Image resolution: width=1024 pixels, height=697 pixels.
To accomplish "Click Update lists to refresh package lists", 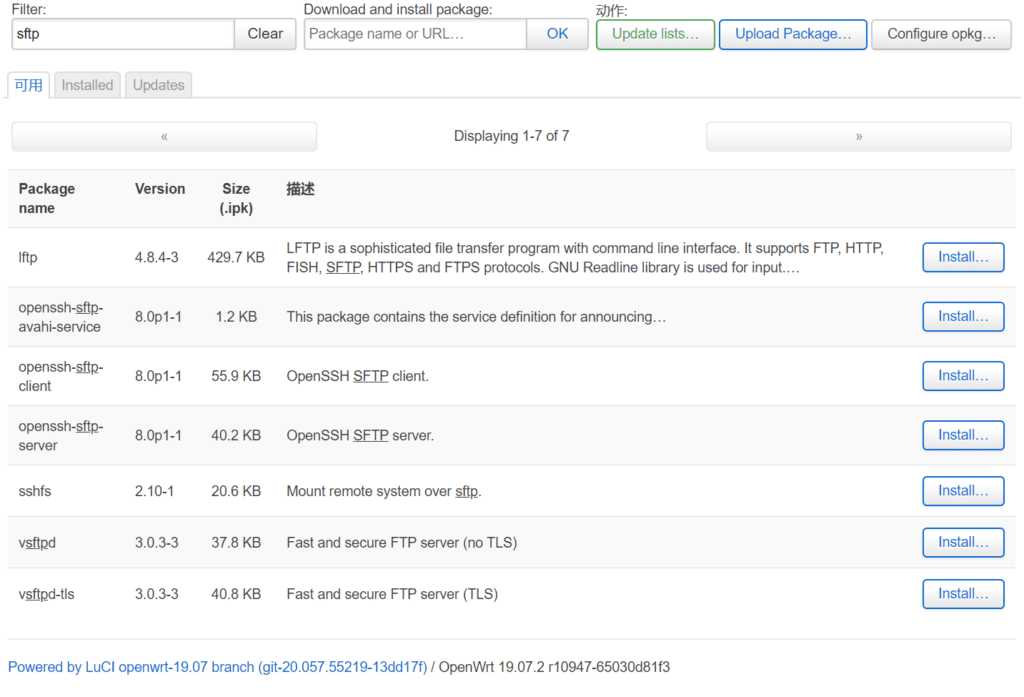I will [x=655, y=33].
